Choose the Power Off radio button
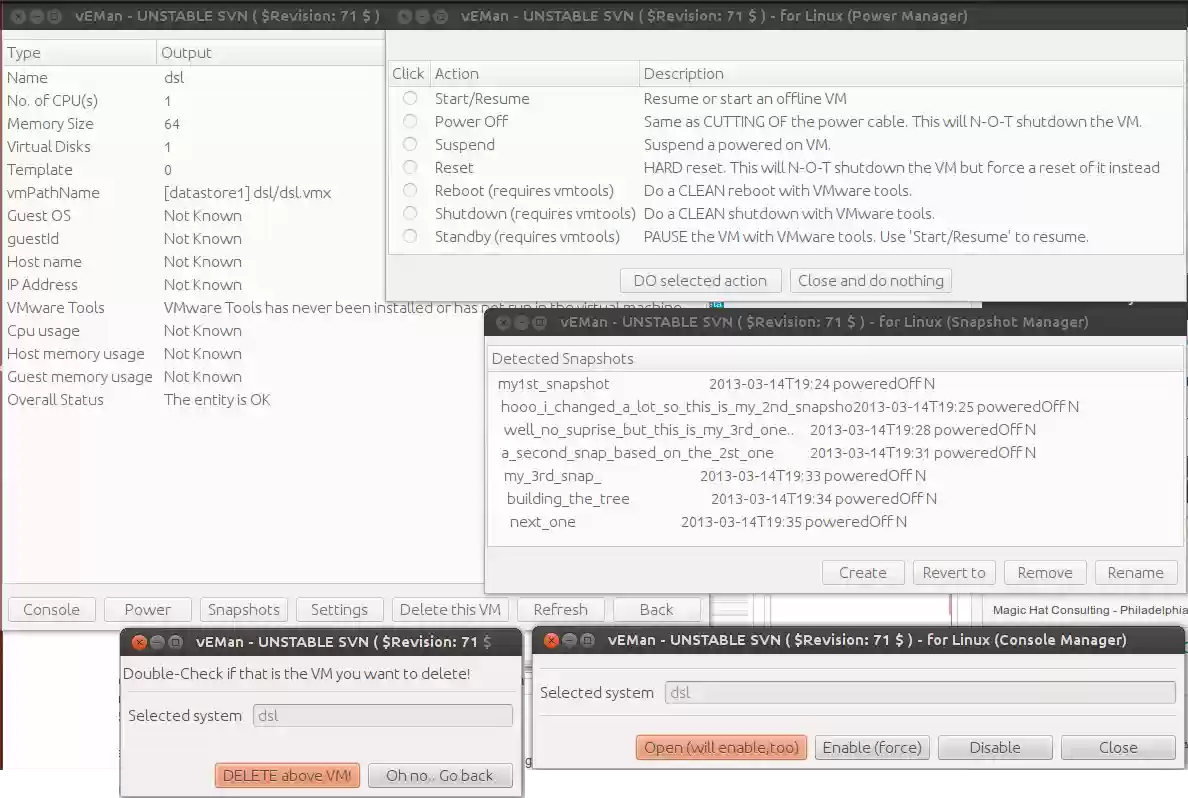Screen dimensions: 1188x798 pyautogui.click(x=410, y=121)
